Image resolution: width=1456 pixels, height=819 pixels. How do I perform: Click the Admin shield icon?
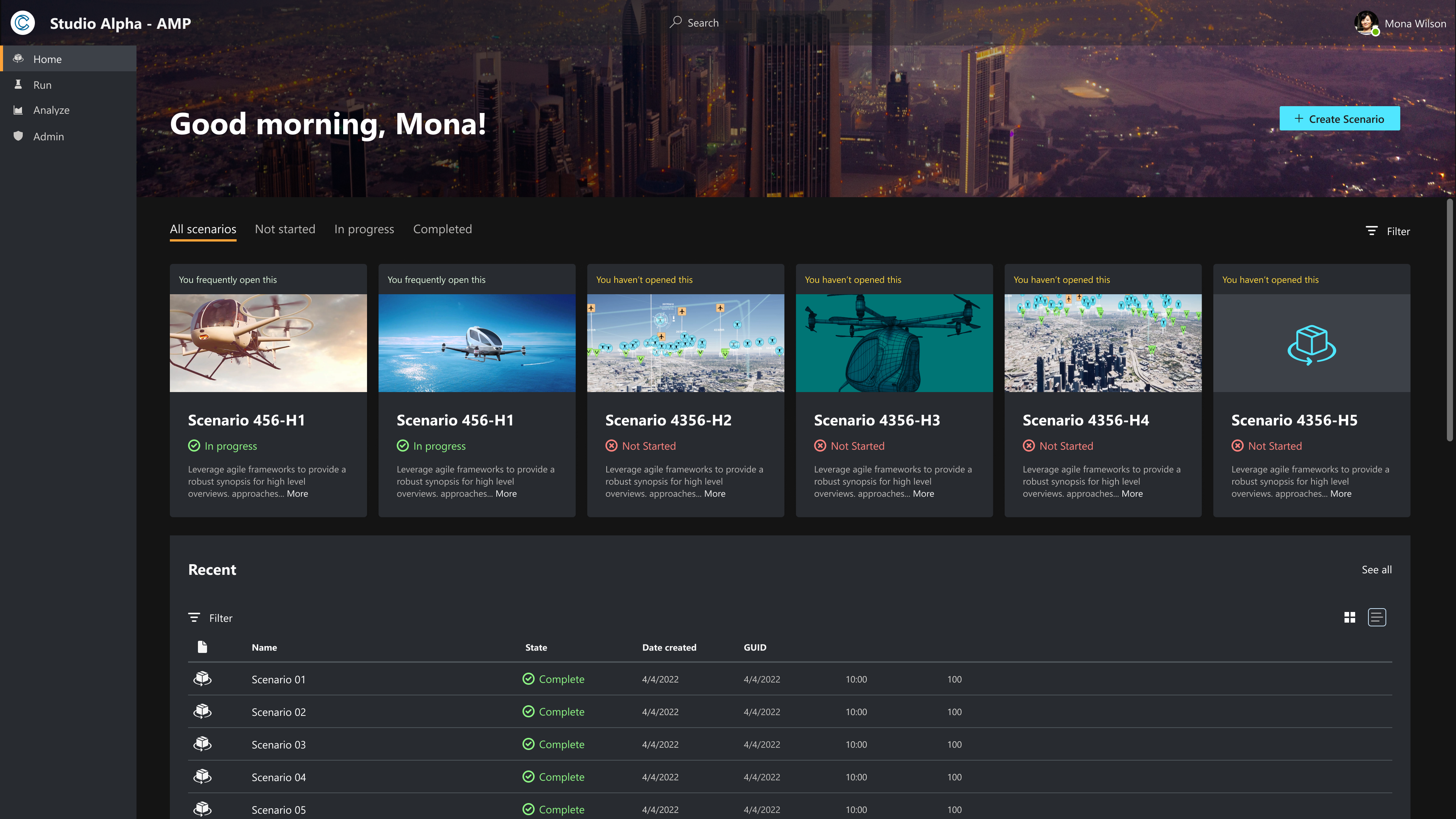pyautogui.click(x=18, y=136)
